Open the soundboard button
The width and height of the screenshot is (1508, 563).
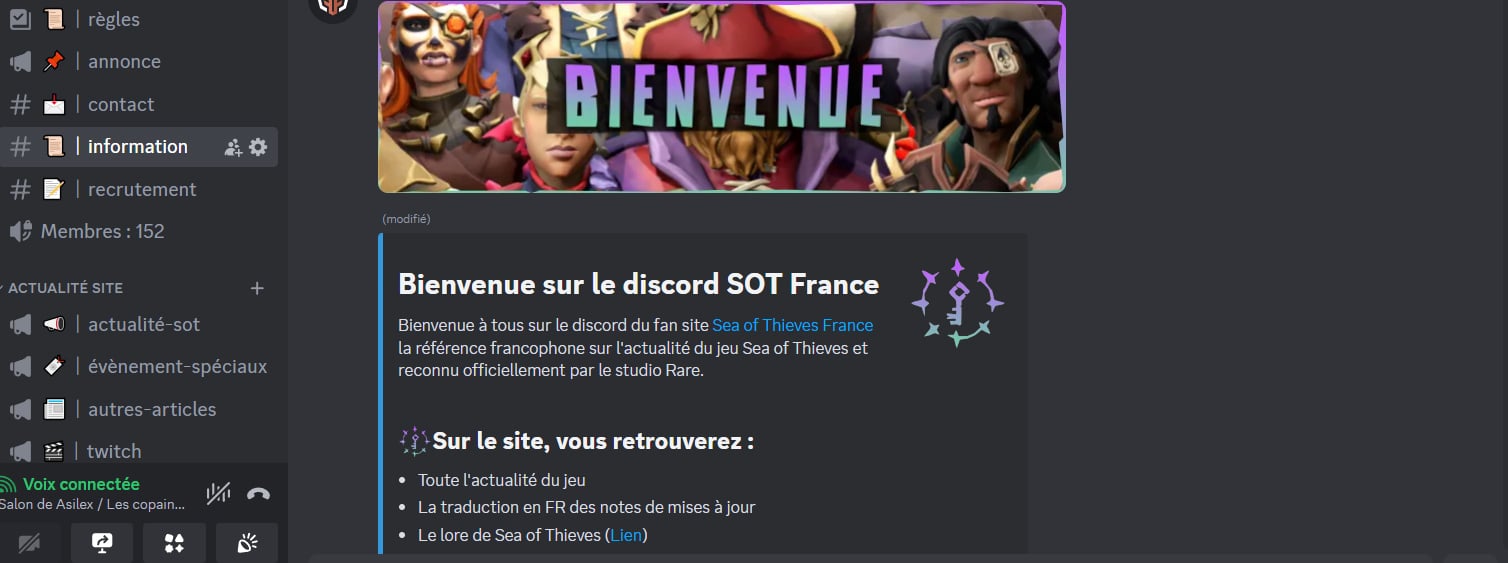pyautogui.click(x=247, y=543)
